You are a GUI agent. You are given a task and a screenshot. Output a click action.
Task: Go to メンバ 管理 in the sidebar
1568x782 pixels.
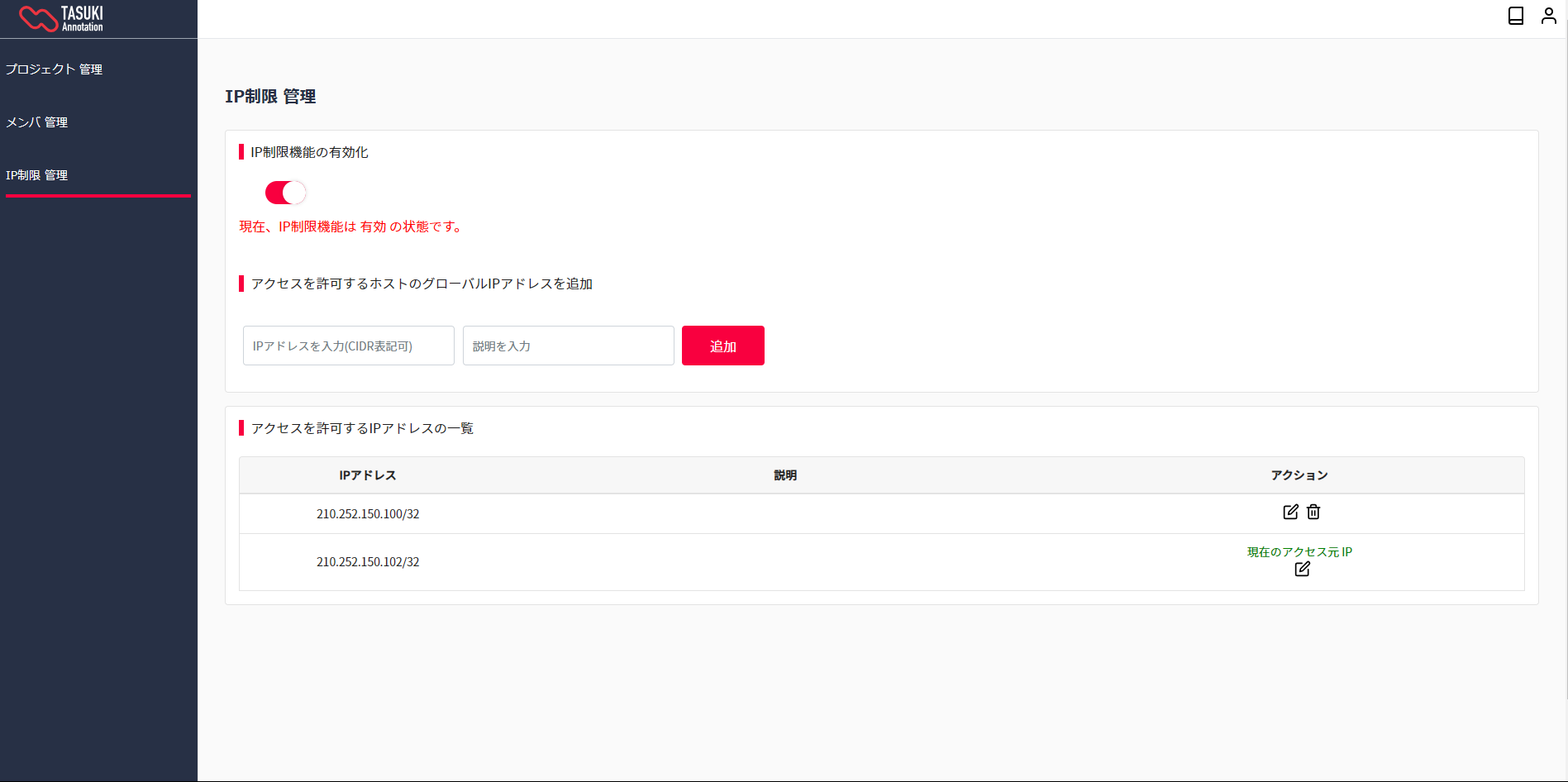coord(37,122)
